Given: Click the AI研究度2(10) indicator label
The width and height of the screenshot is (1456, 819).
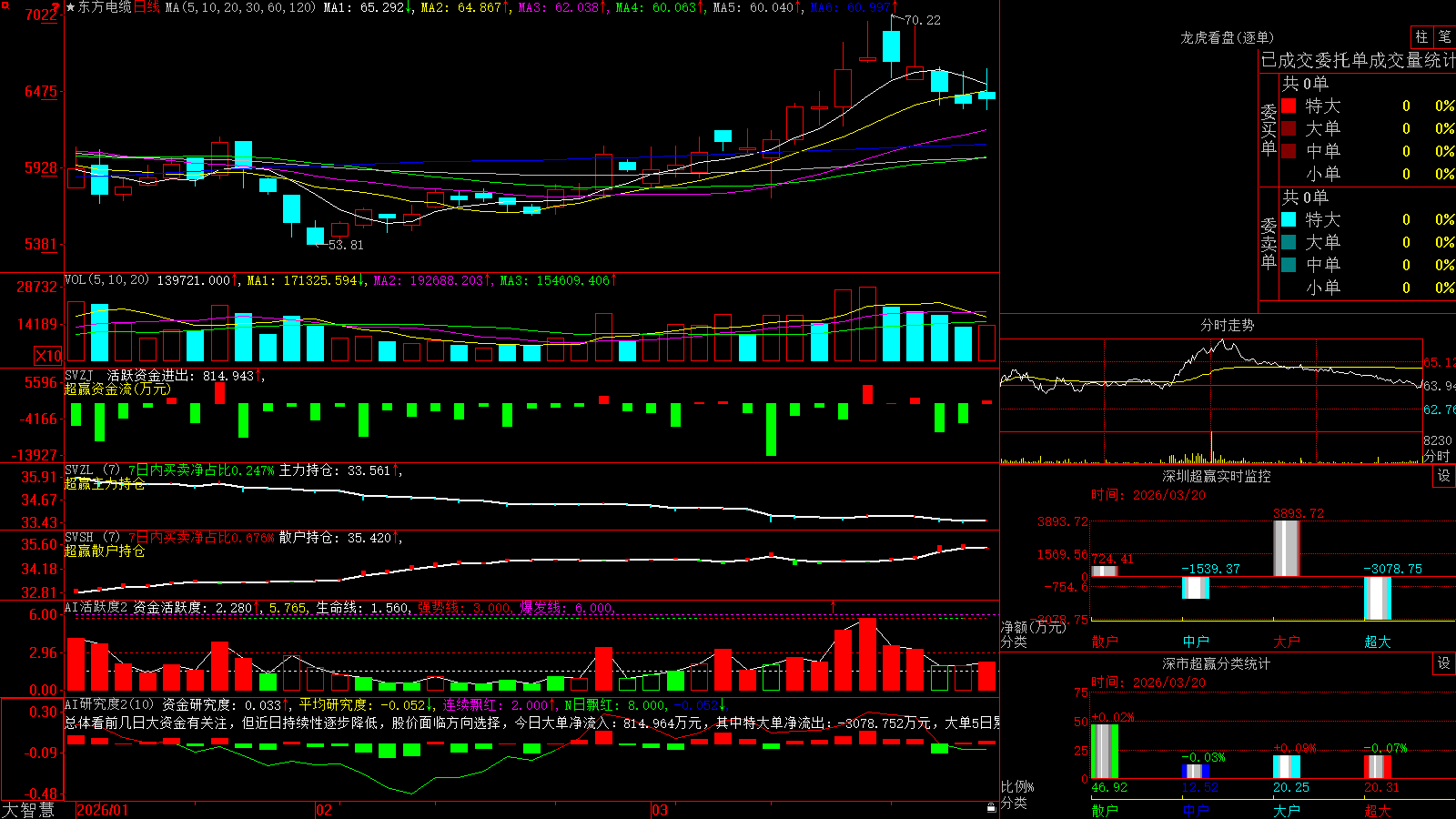Looking at the screenshot, I should pos(109,704).
